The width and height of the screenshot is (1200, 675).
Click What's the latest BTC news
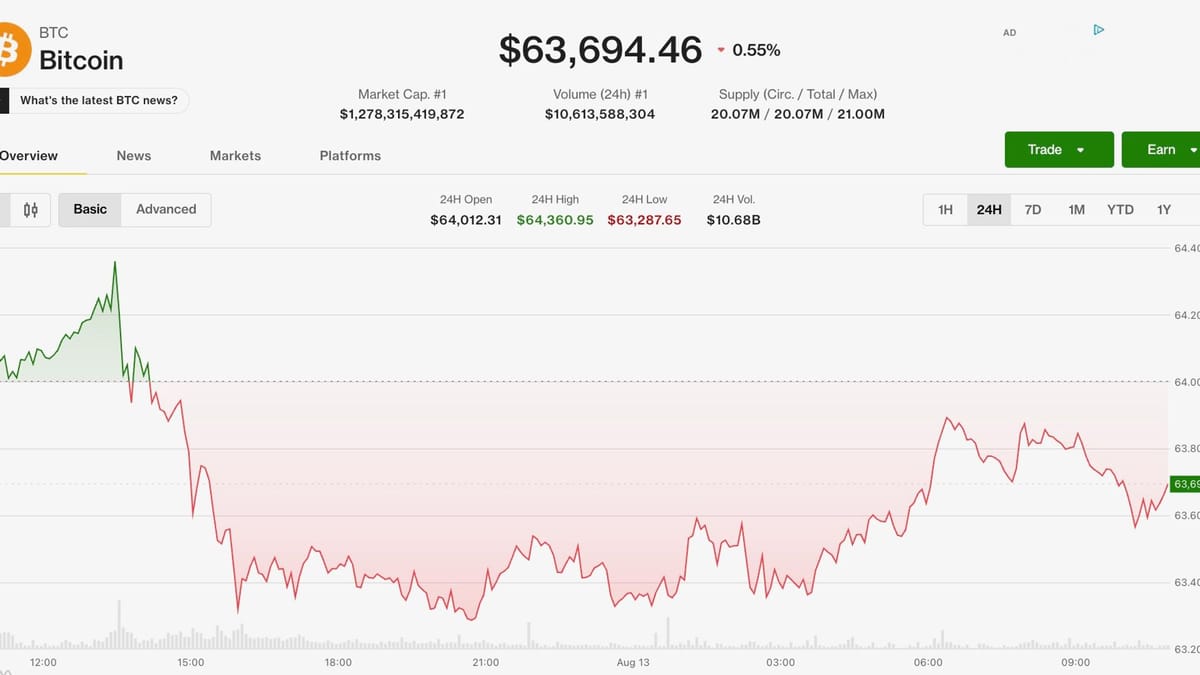tap(98, 100)
